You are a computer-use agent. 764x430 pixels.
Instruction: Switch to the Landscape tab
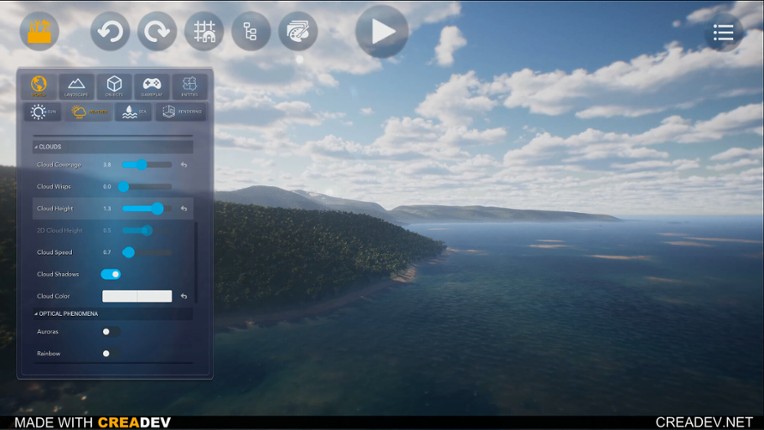[x=76, y=86]
